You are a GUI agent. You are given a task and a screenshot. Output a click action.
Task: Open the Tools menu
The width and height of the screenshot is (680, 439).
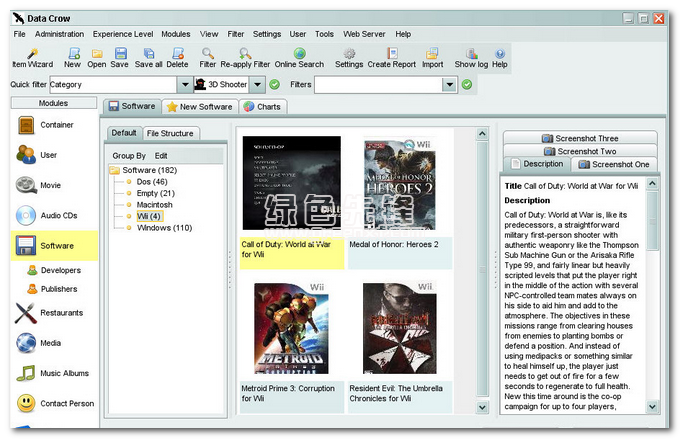pyautogui.click(x=324, y=34)
